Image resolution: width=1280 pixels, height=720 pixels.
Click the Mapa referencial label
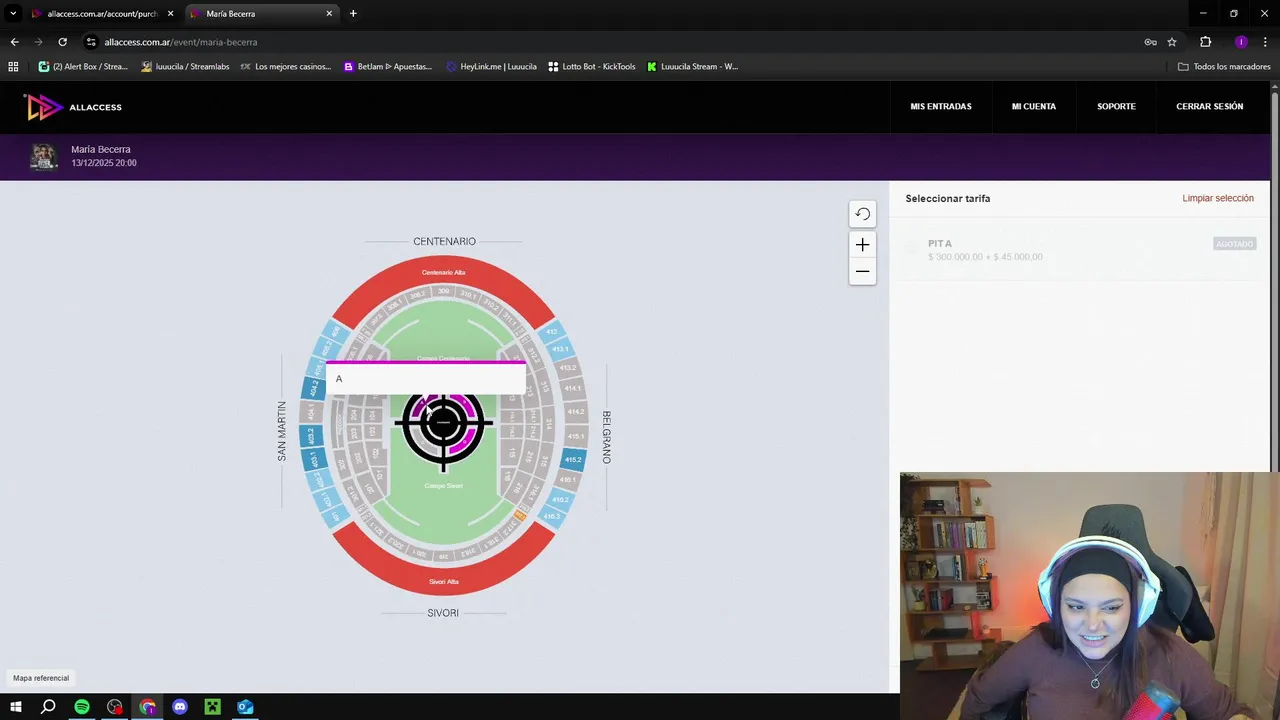click(x=41, y=678)
